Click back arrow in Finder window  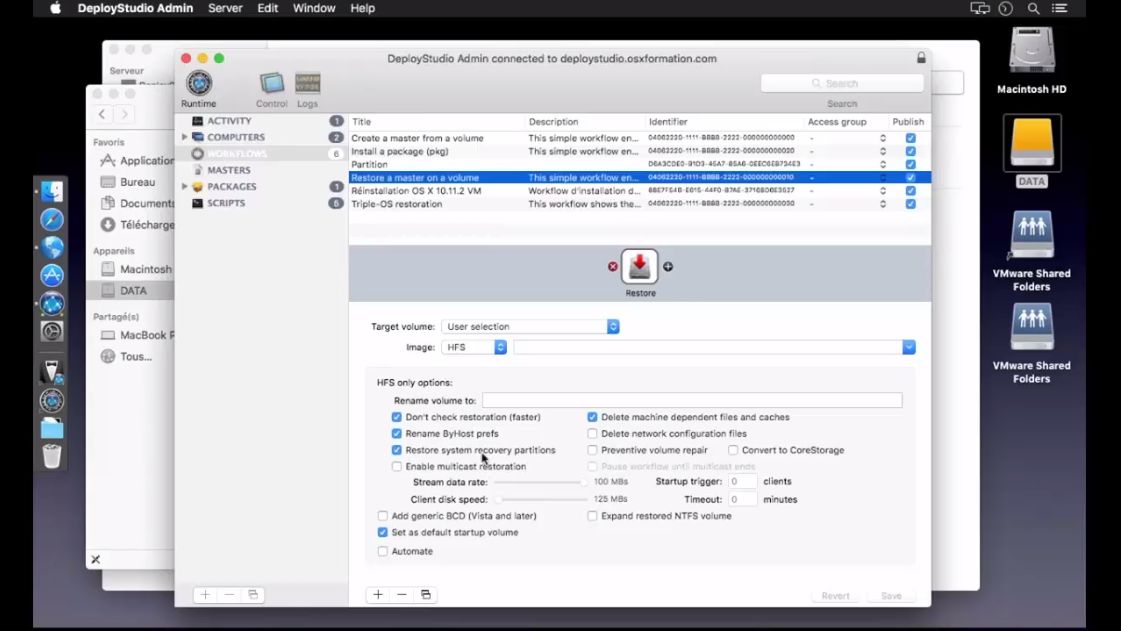(x=102, y=114)
